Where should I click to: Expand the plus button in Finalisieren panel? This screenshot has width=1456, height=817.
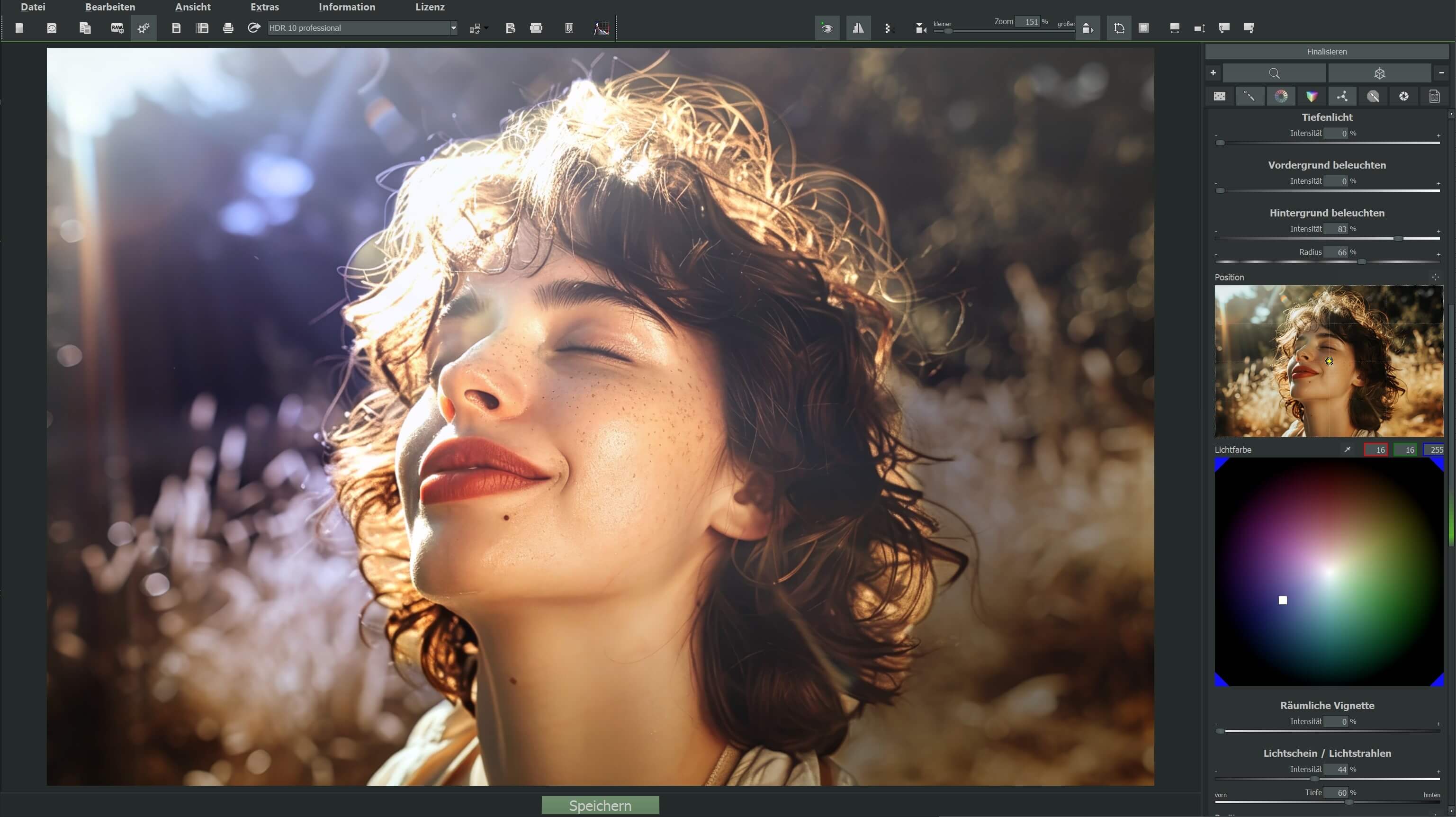1213,73
